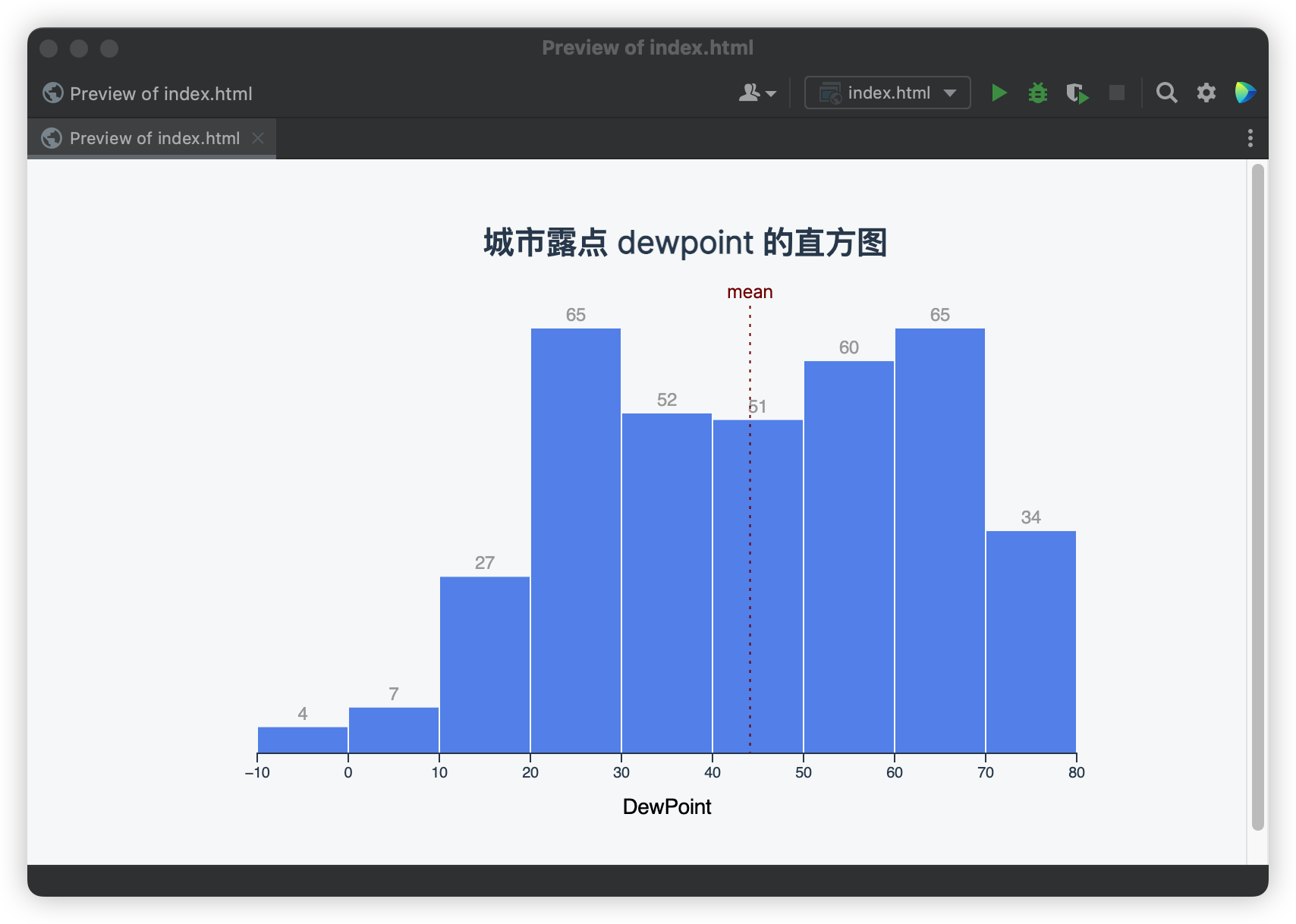Open IDE settings gear icon

[1206, 93]
